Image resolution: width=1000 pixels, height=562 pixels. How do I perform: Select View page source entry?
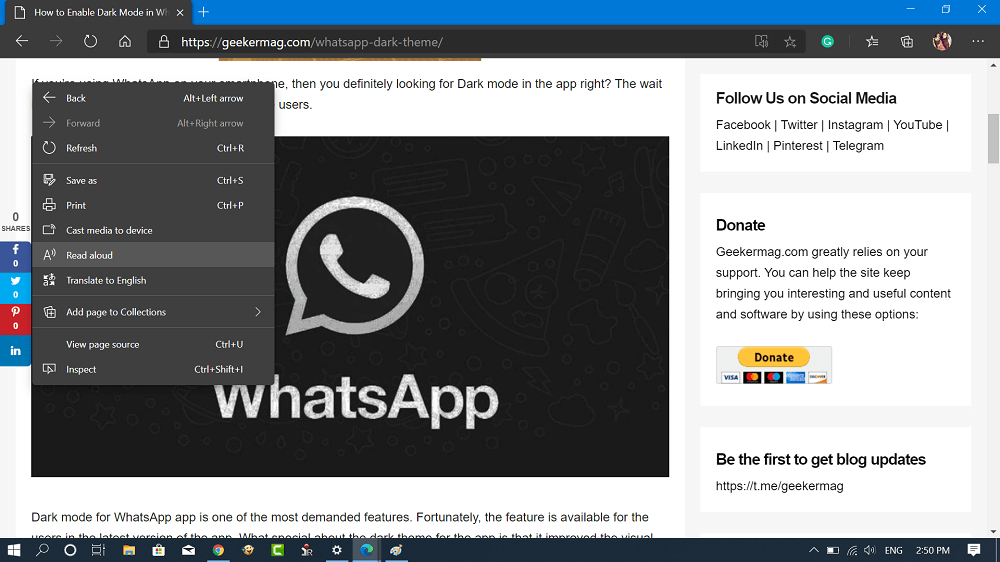coord(153,344)
